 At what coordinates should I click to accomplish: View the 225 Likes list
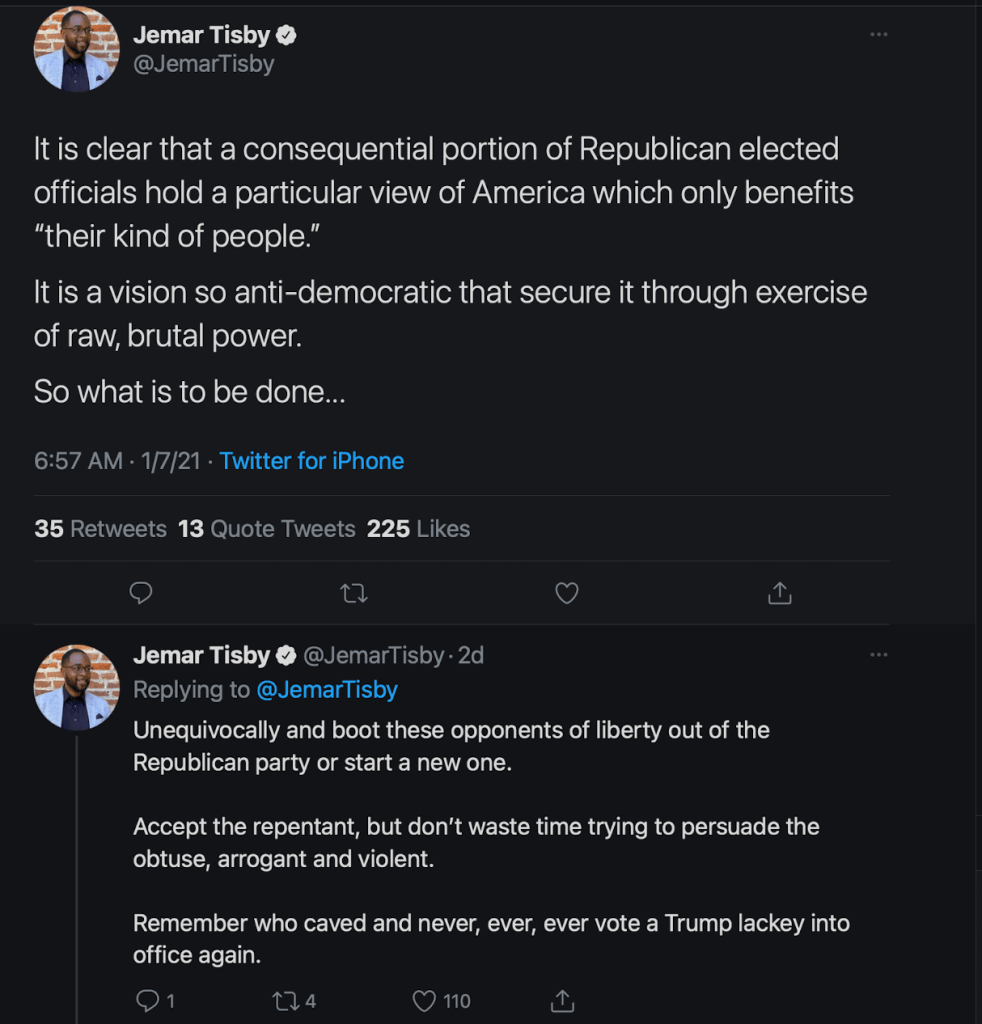[418, 529]
